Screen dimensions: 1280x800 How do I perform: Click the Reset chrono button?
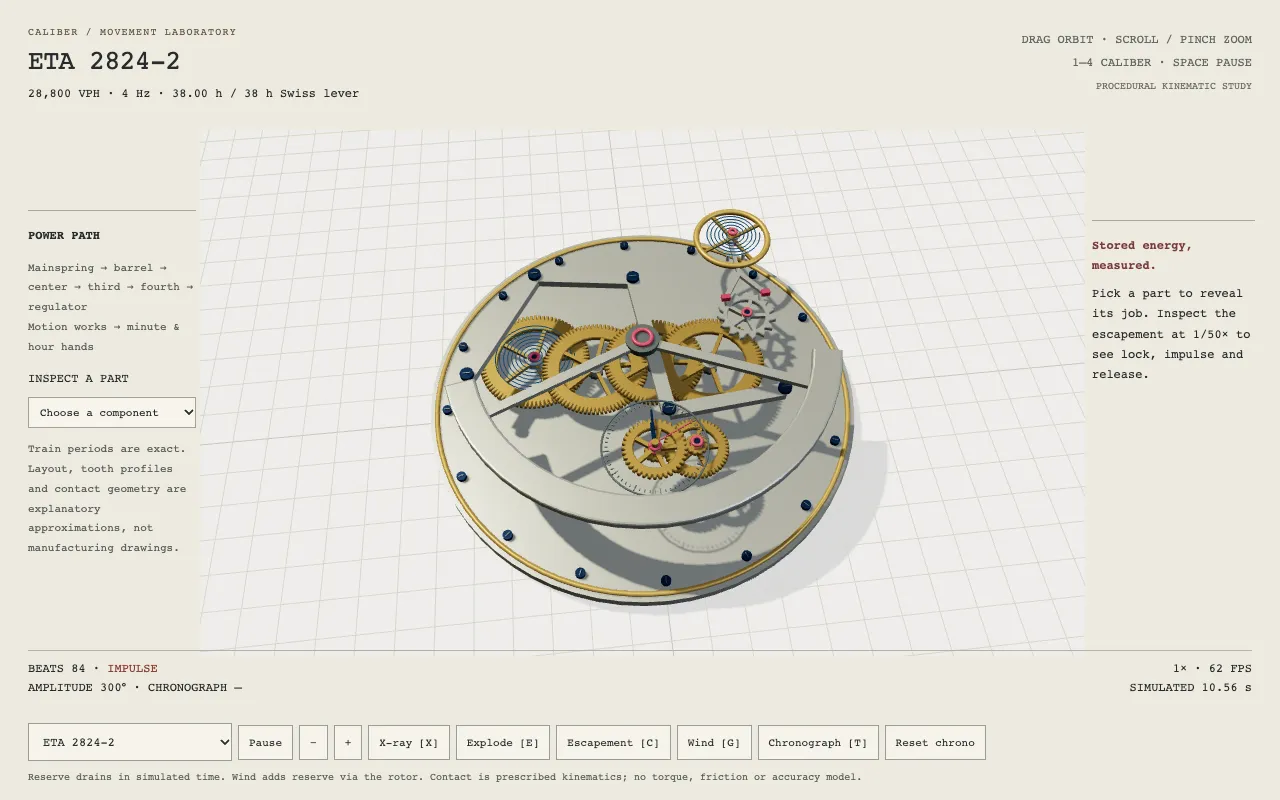tap(935, 742)
